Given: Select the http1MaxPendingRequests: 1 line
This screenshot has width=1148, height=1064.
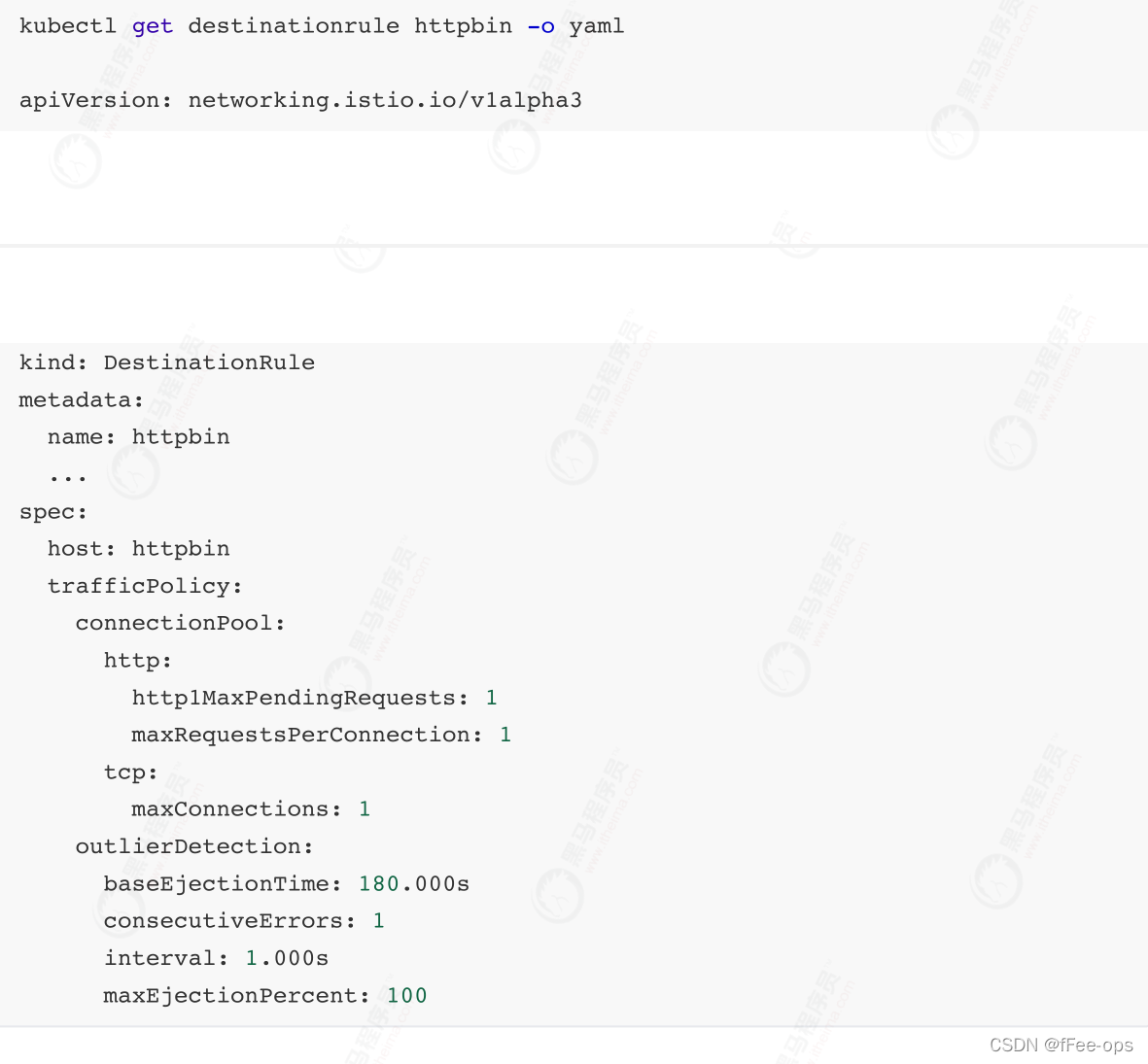Looking at the screenshot, I should coord(314,698).
